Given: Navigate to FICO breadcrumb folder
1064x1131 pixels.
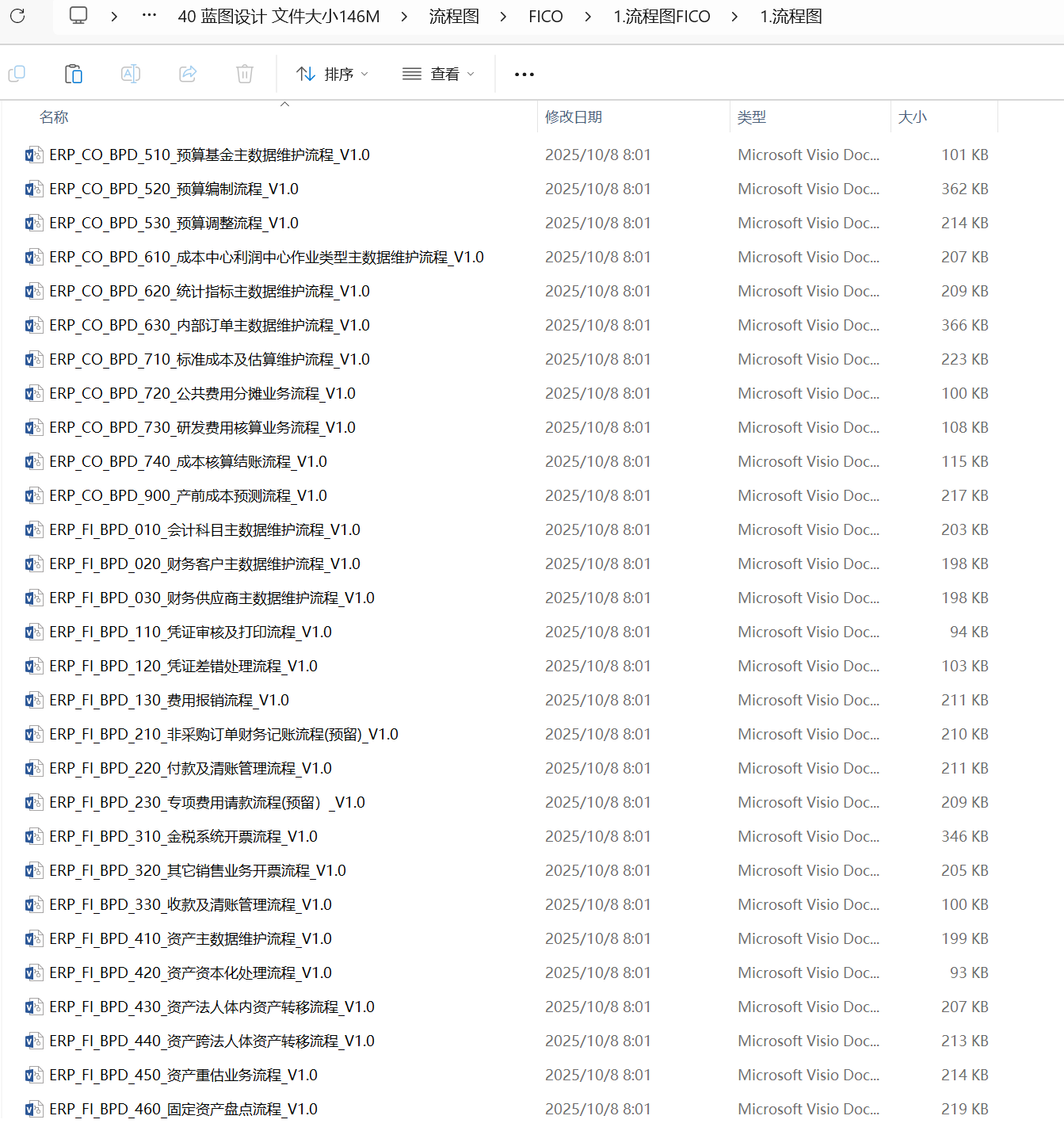Looking at the screenshot, I should 545,17.
